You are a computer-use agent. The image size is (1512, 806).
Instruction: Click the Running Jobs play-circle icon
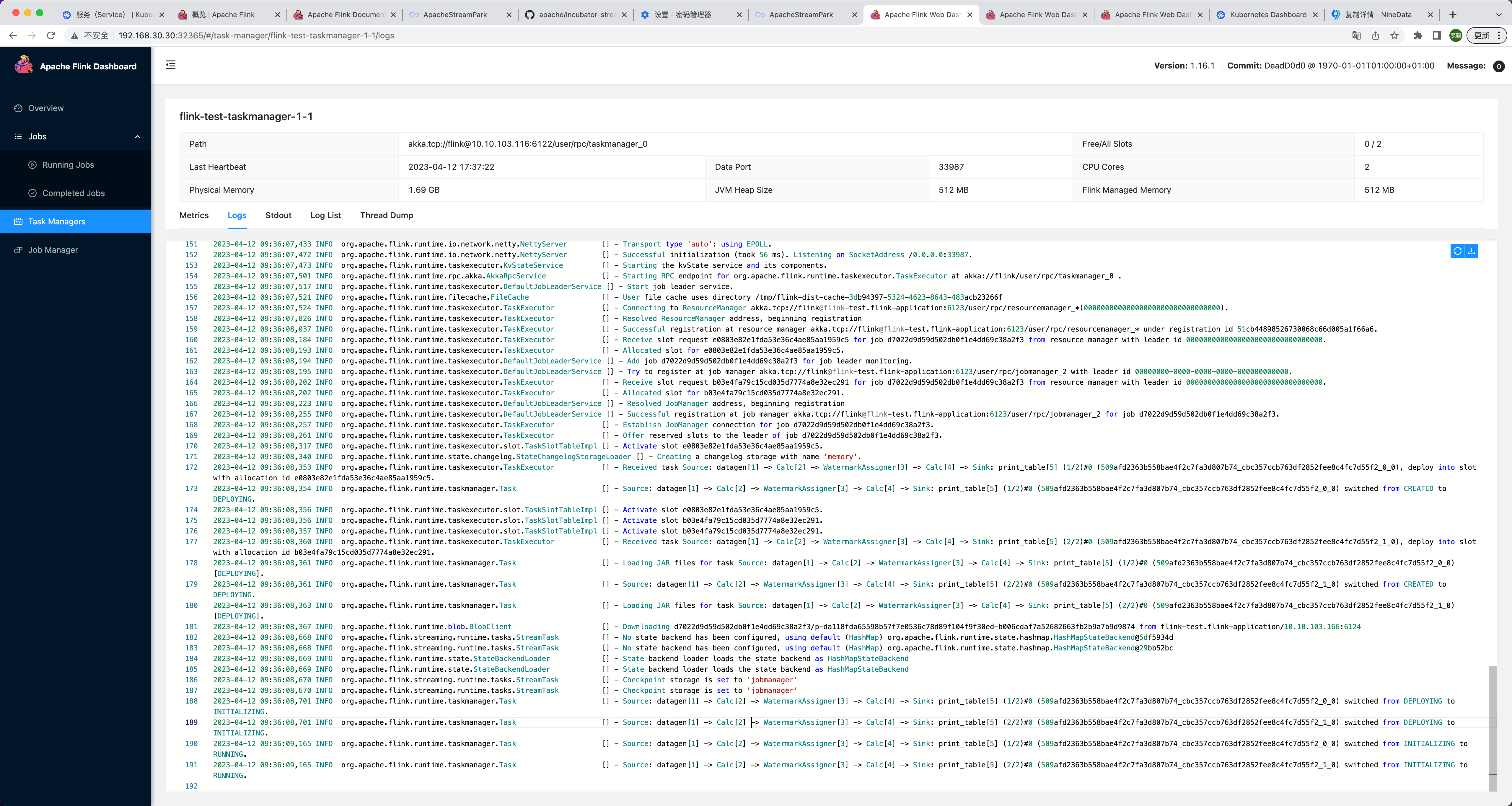pyautogui.click(x=33, y=165)
